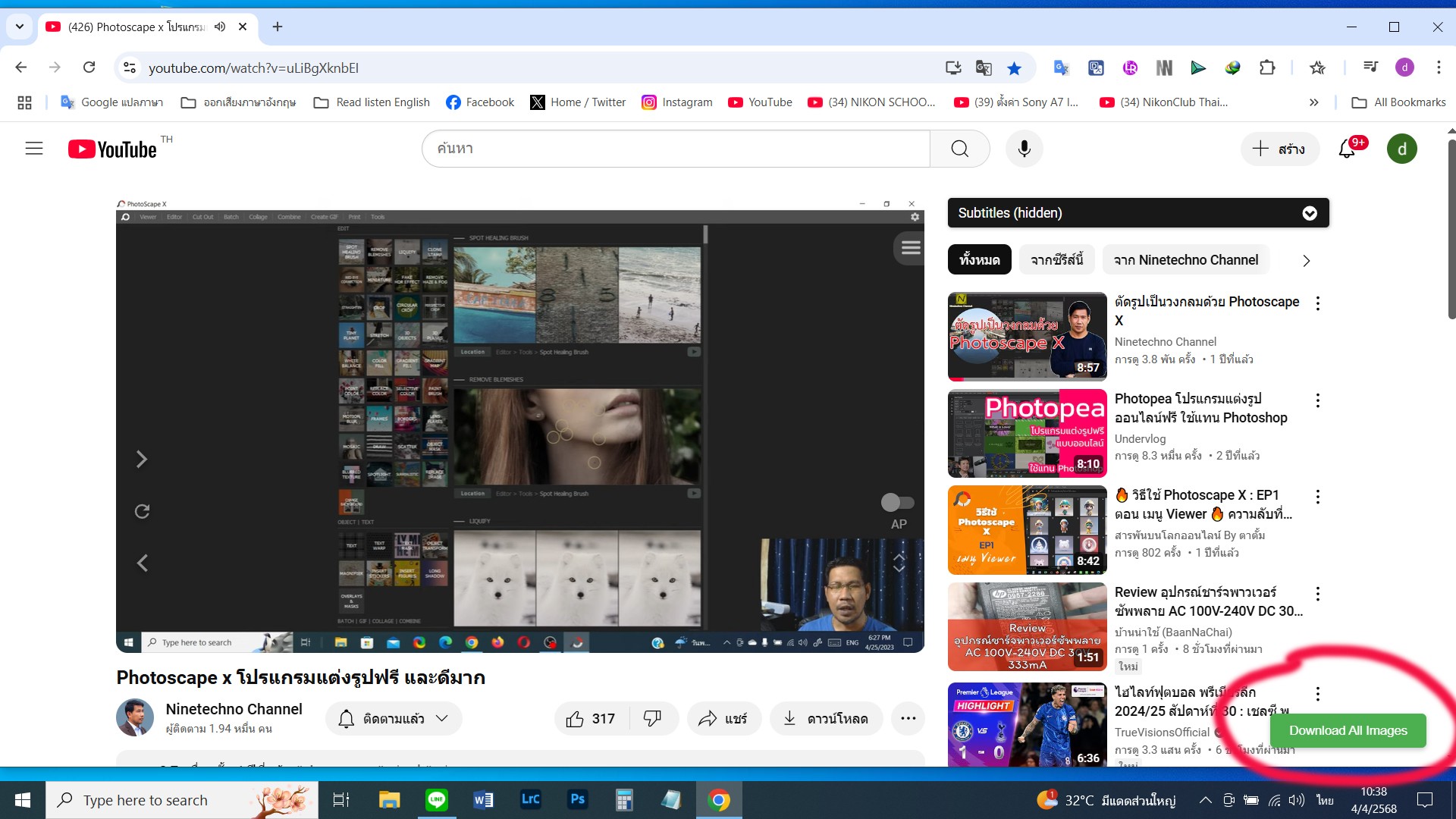Click the address bar URL
This screenshot has height=819, width=1456.
click(x=254, y=68)
